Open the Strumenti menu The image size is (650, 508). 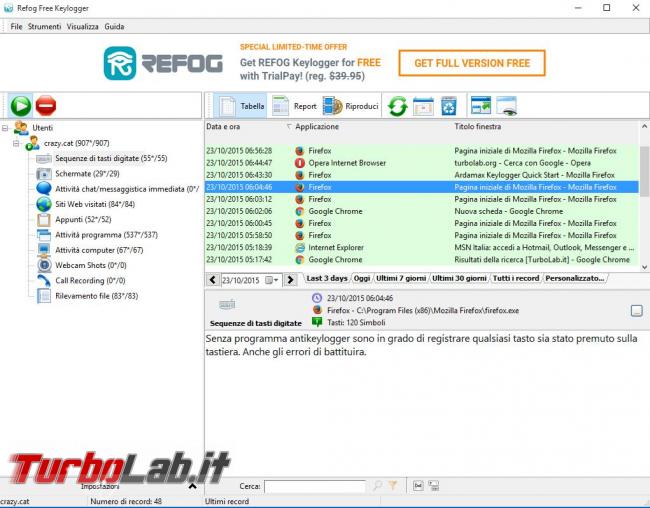click(44, 27)
